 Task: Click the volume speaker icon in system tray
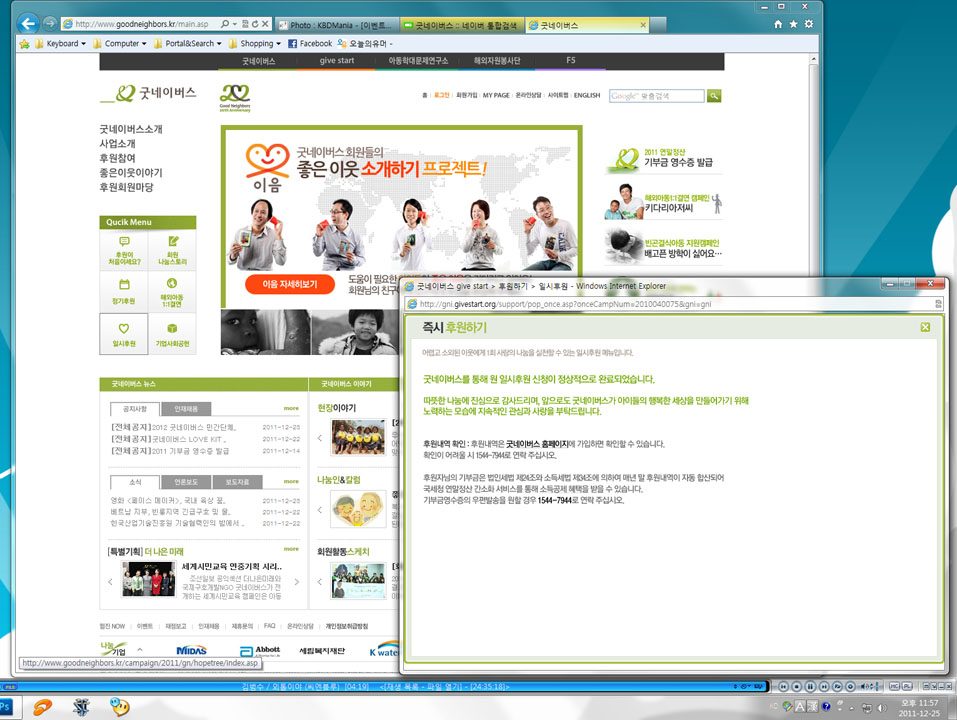click(x=881, y=708)
